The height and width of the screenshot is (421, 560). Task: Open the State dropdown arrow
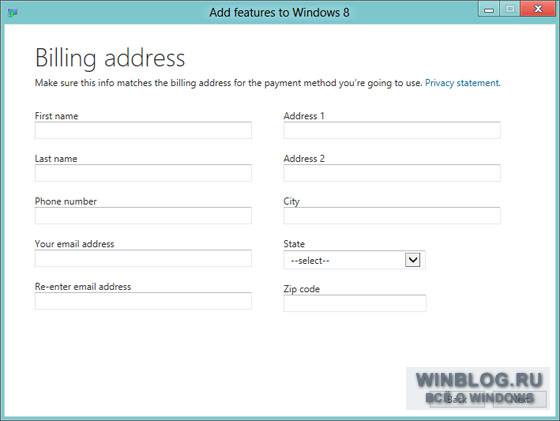pos(412,260)
